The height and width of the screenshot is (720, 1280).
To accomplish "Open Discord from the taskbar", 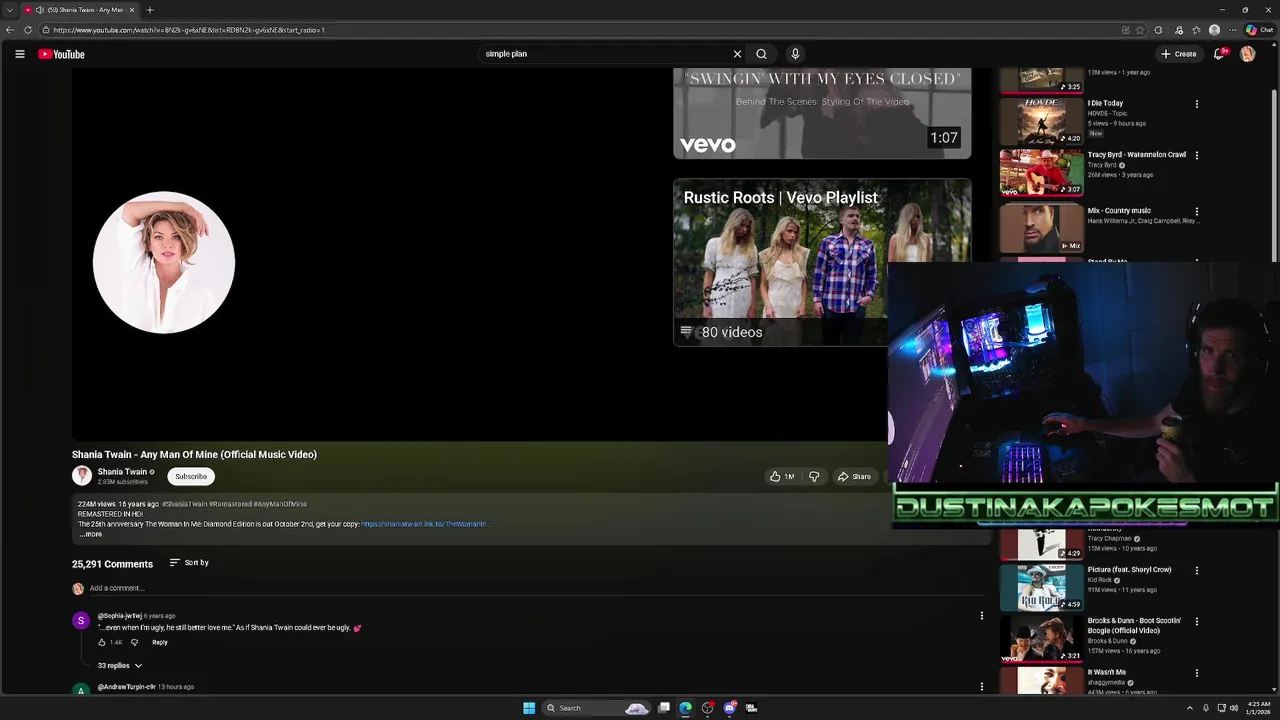I will pos(730,708).
